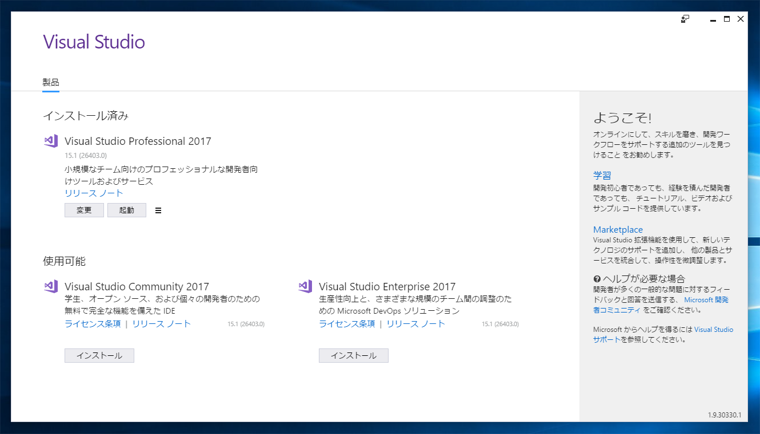Click the Visual Studio Professional 2017 logo icon

click(51, 141)
